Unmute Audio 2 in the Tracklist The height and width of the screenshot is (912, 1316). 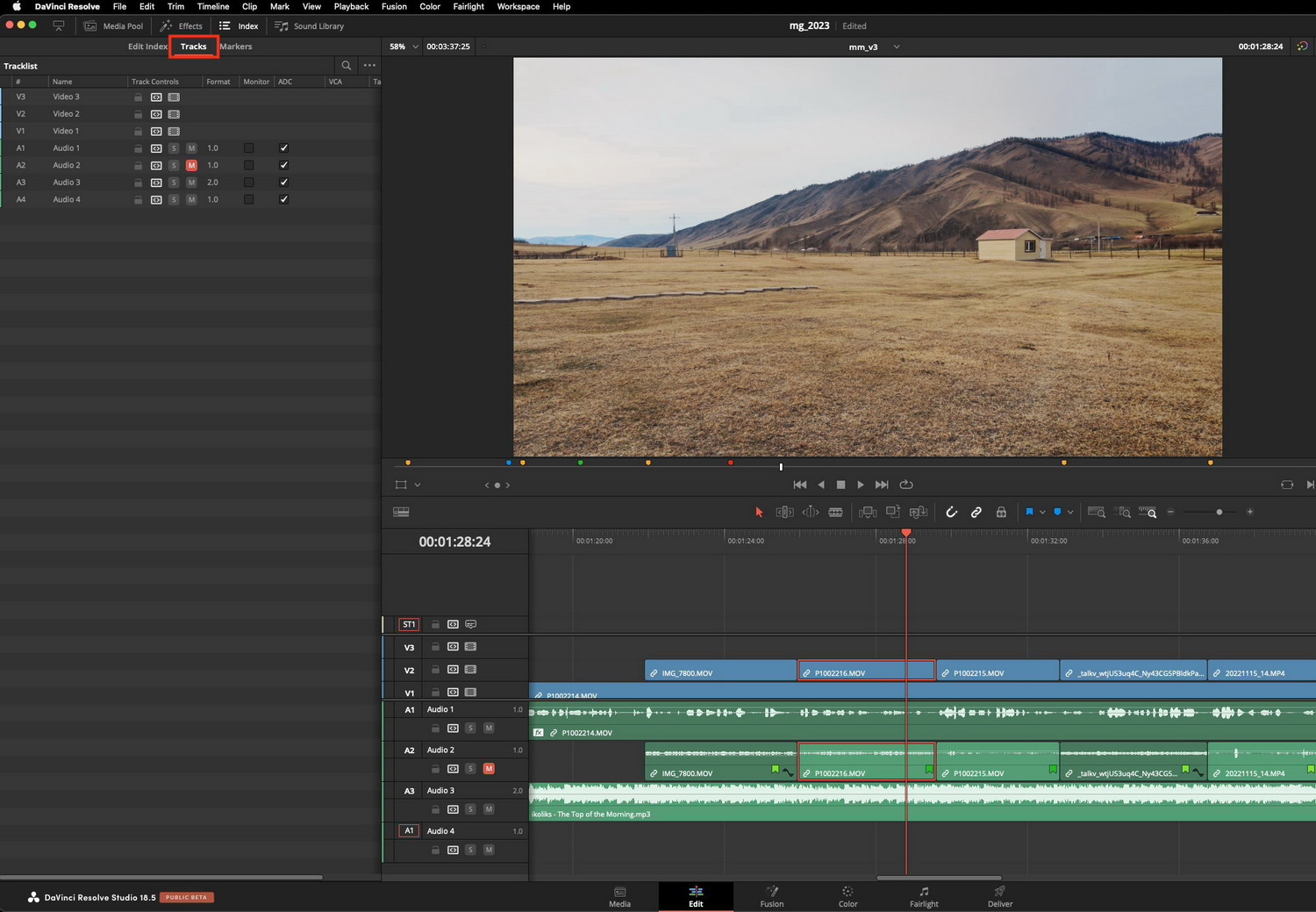coord(191,165)
